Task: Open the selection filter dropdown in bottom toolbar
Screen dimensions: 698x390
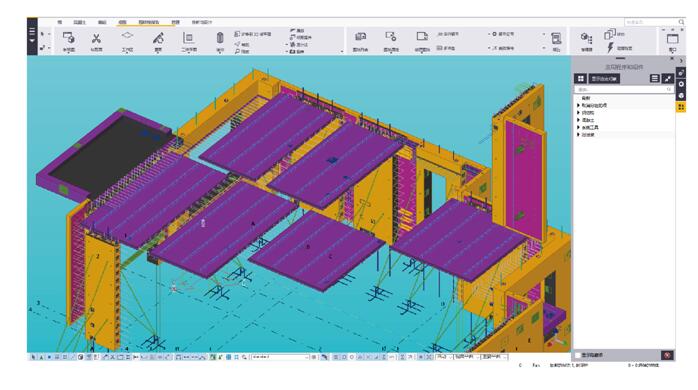Action: pos(280,357)
